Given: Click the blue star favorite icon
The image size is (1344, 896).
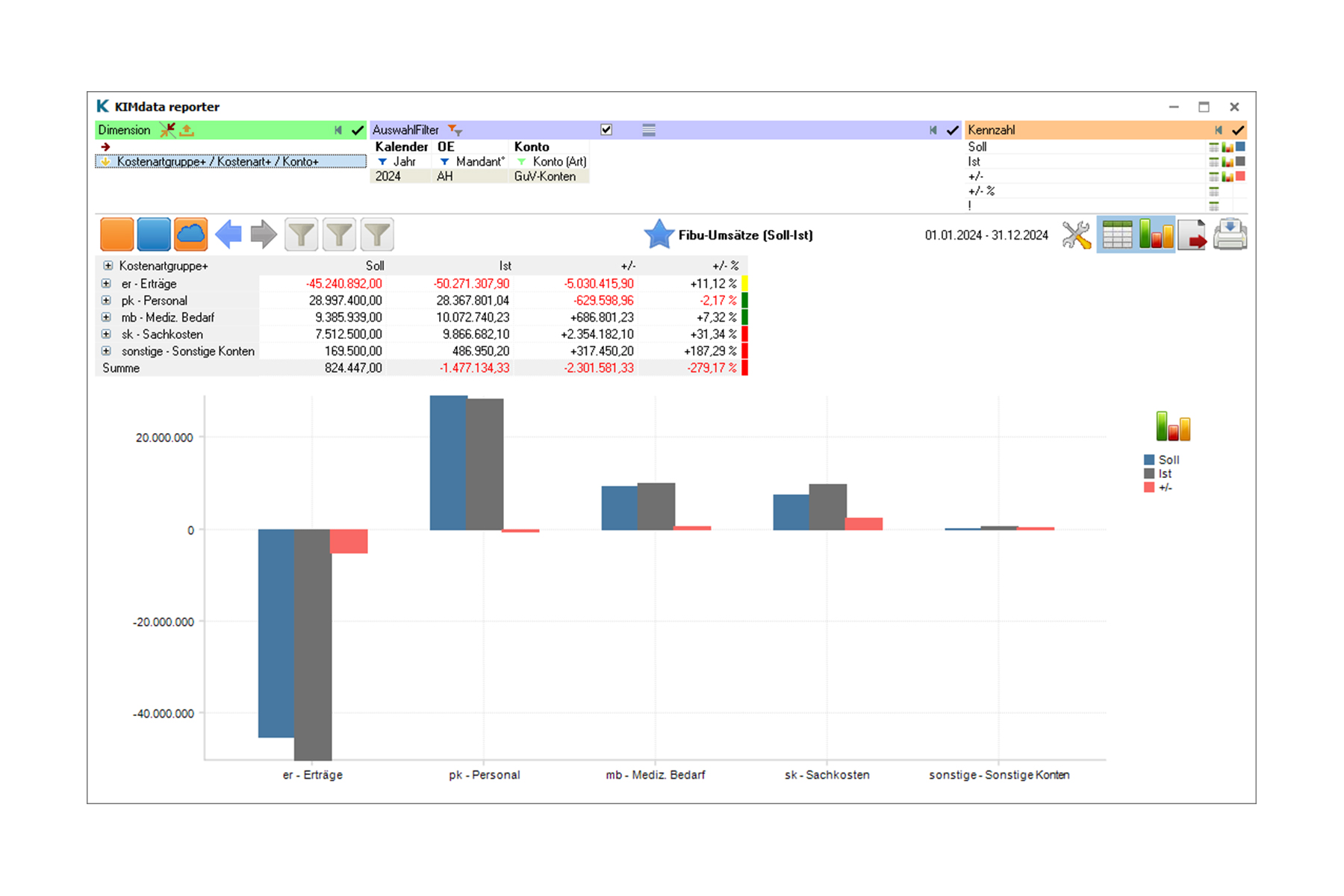Looking at the screenshot, I should 659,234.
